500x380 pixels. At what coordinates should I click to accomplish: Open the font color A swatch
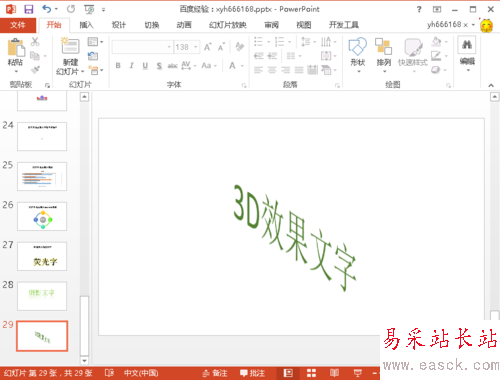232,66
